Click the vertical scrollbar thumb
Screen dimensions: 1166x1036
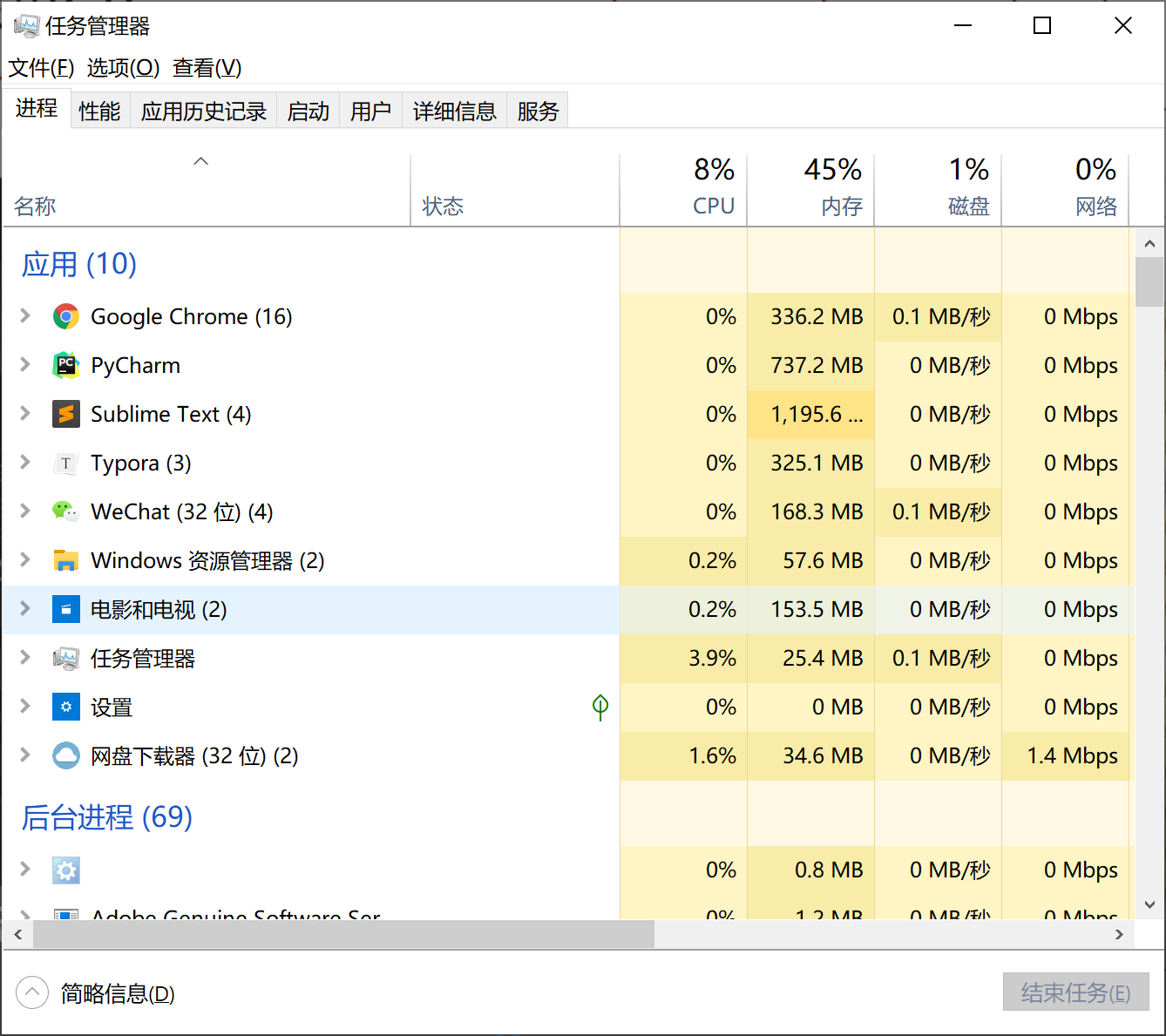pyautogui.click(x=1149, y=281)
